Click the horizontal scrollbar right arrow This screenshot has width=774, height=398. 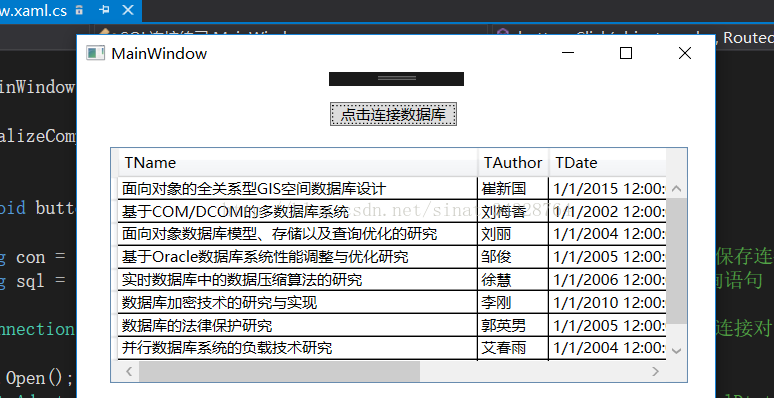click(656, 371)
